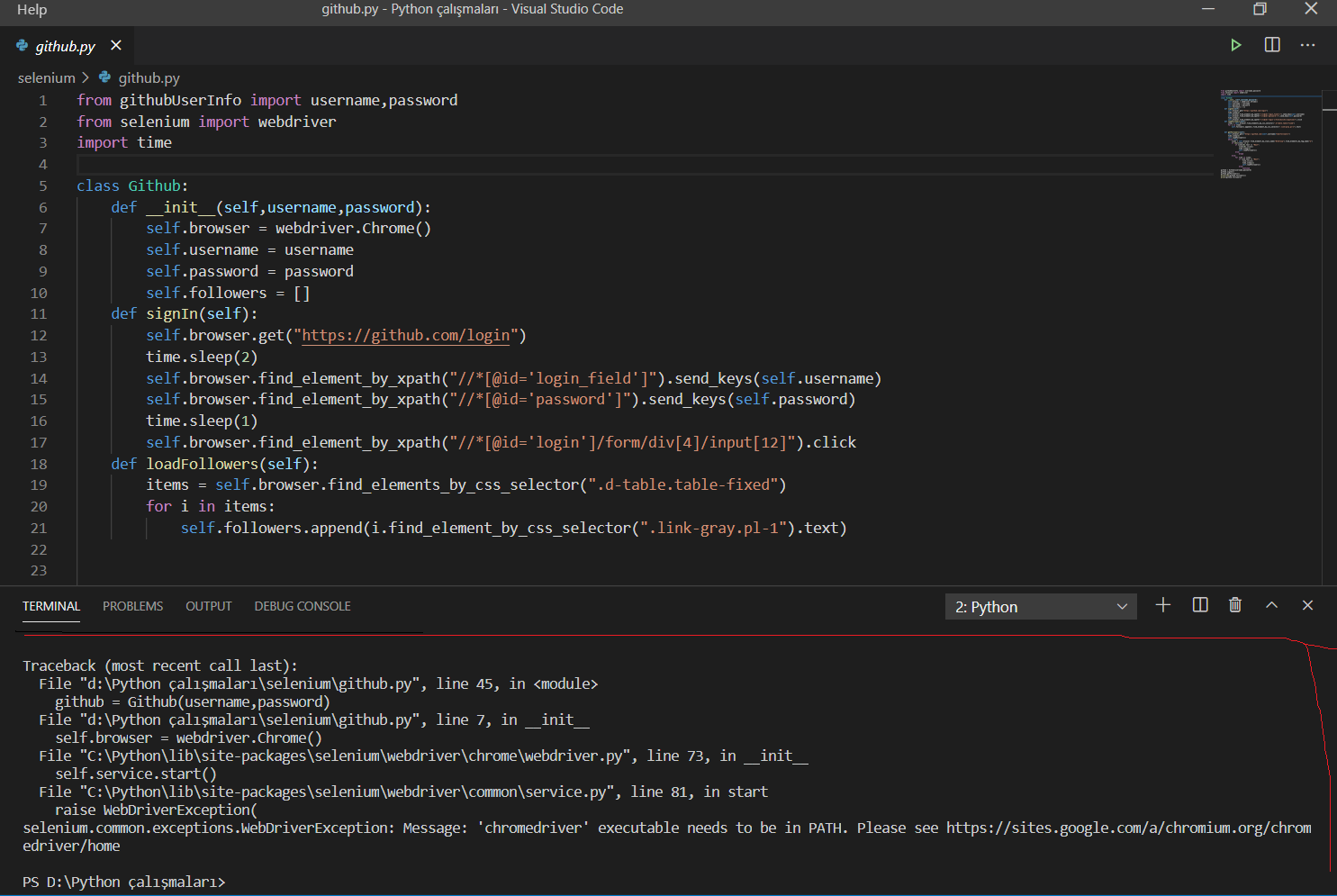The height and width of the screenshot is (896, 1337).
Task: Click the Python file icon on github.py tab
Action: [x=23, y=45]
